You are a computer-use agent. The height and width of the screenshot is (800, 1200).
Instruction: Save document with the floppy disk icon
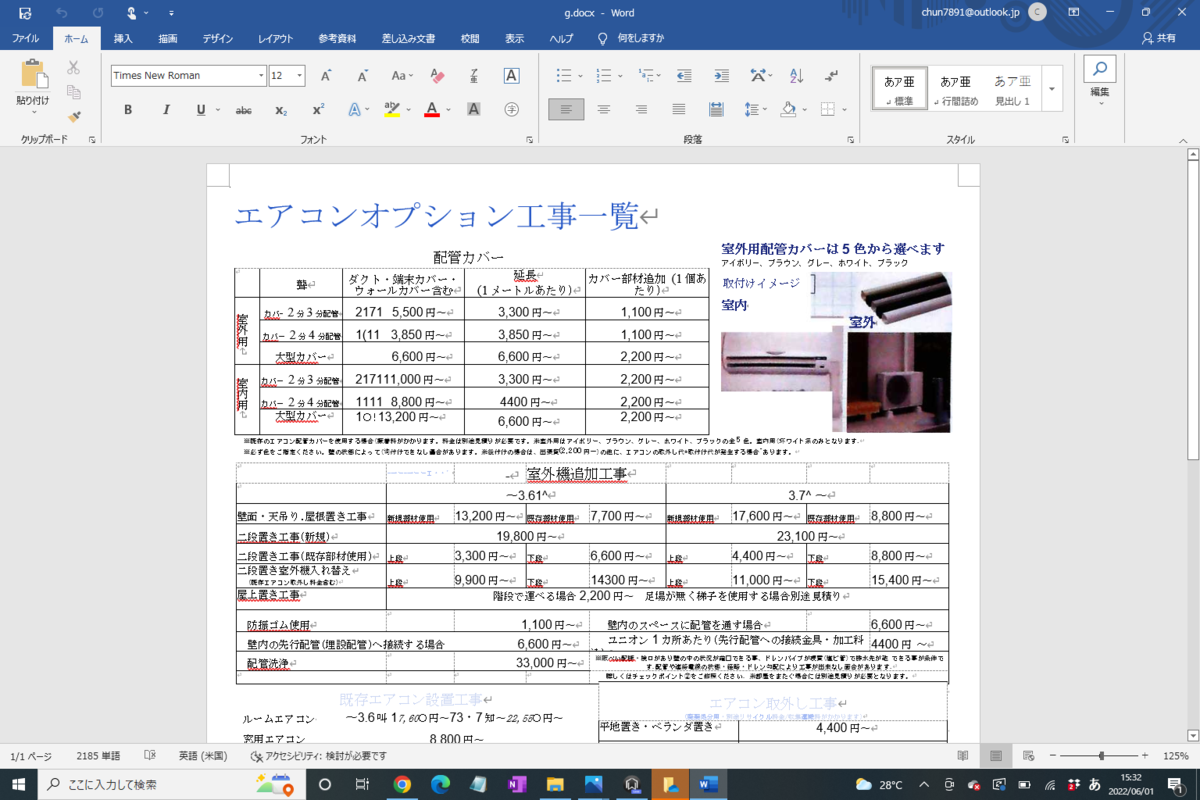coord(25,13)
